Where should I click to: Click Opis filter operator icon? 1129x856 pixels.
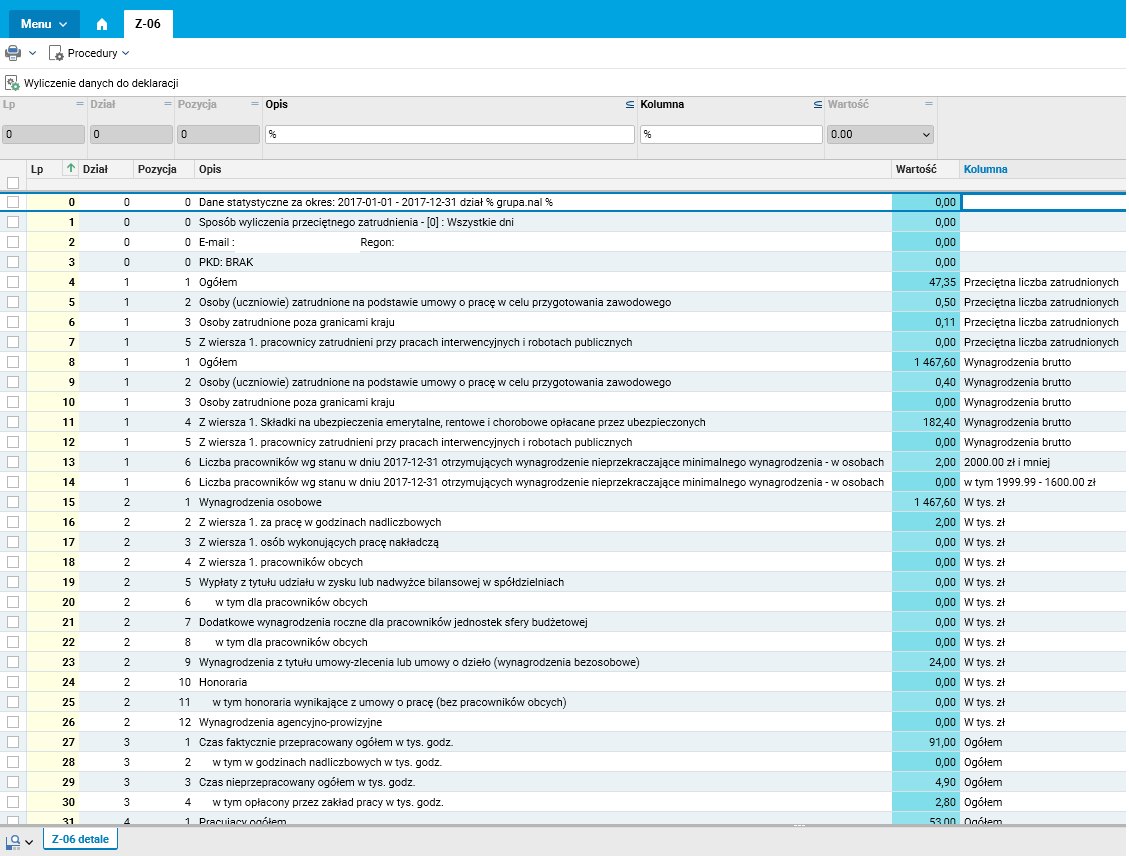[x=630, y=104]
